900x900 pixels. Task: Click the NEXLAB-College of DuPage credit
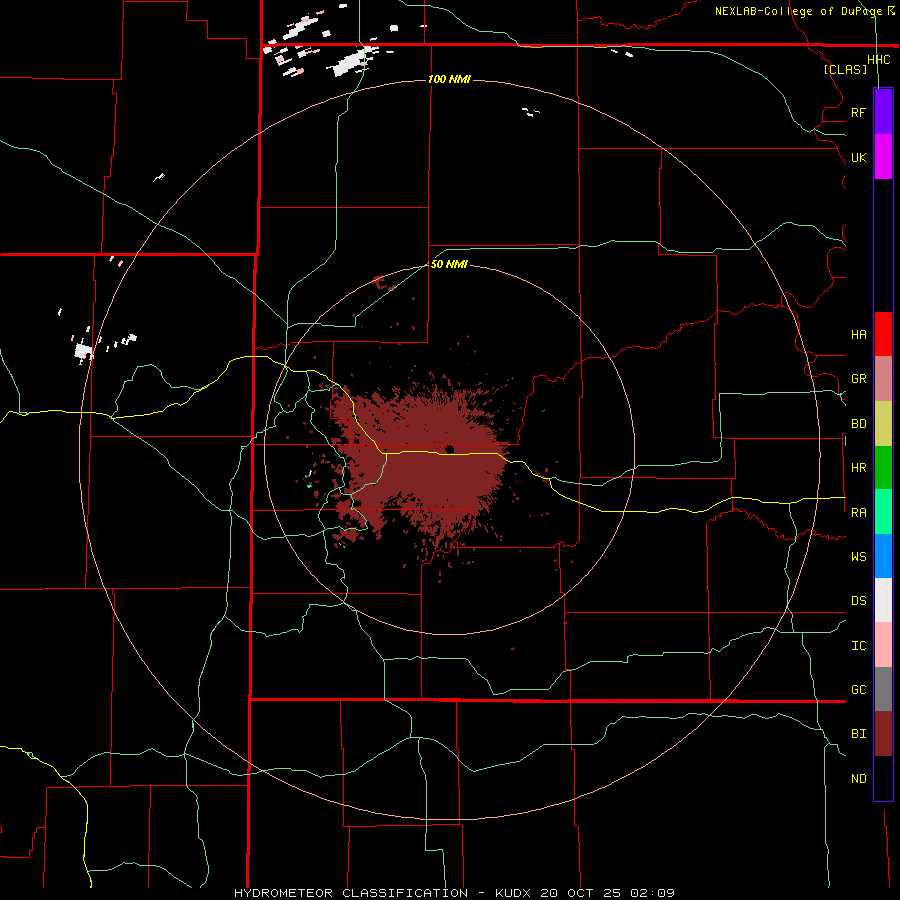[798, 11]
